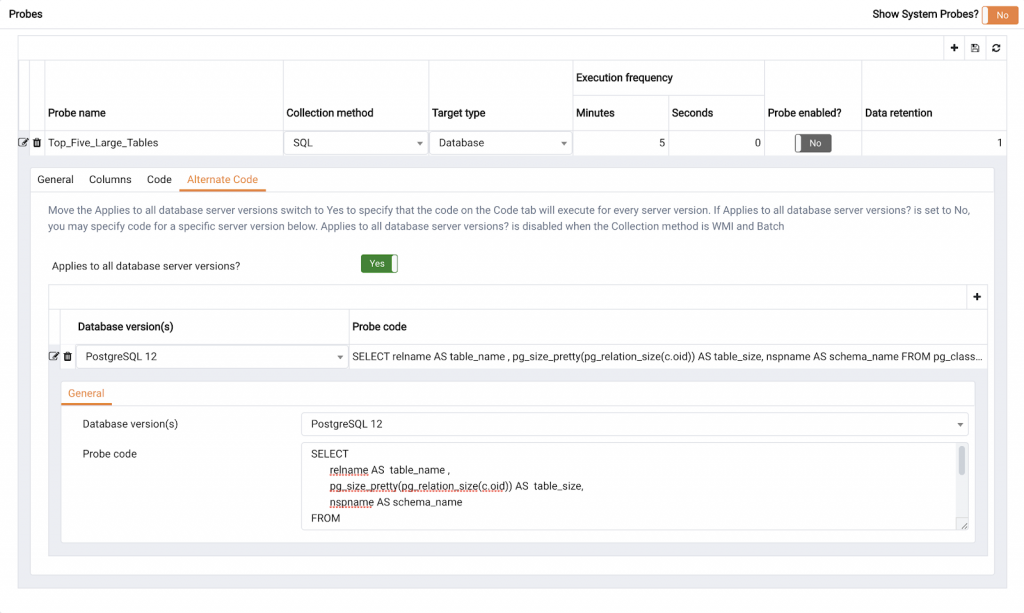
Task: Delete the PostgreSQL 12 alternate code row
Action: coord(68,356)
